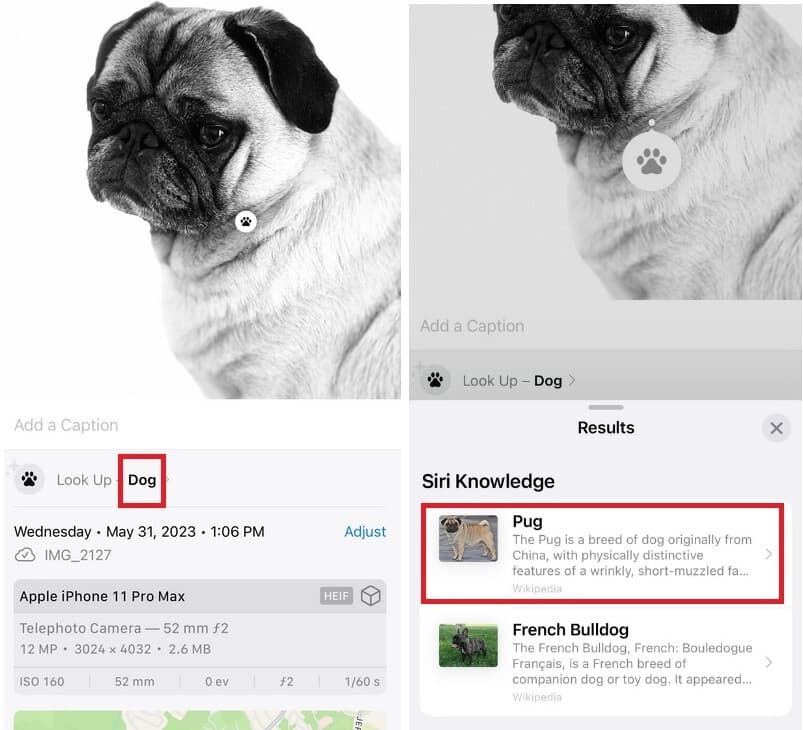Click the HEIF format badge
The image size is (803, 730).
[x=336, y=596]
